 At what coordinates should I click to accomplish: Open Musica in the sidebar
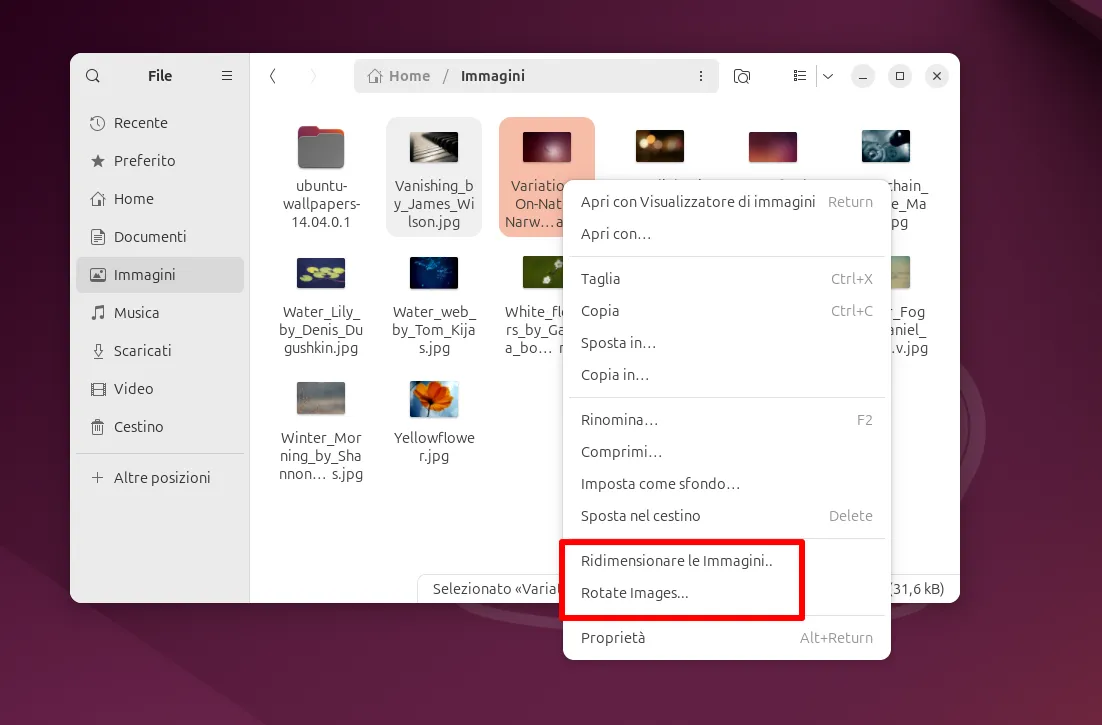[160, 313]
